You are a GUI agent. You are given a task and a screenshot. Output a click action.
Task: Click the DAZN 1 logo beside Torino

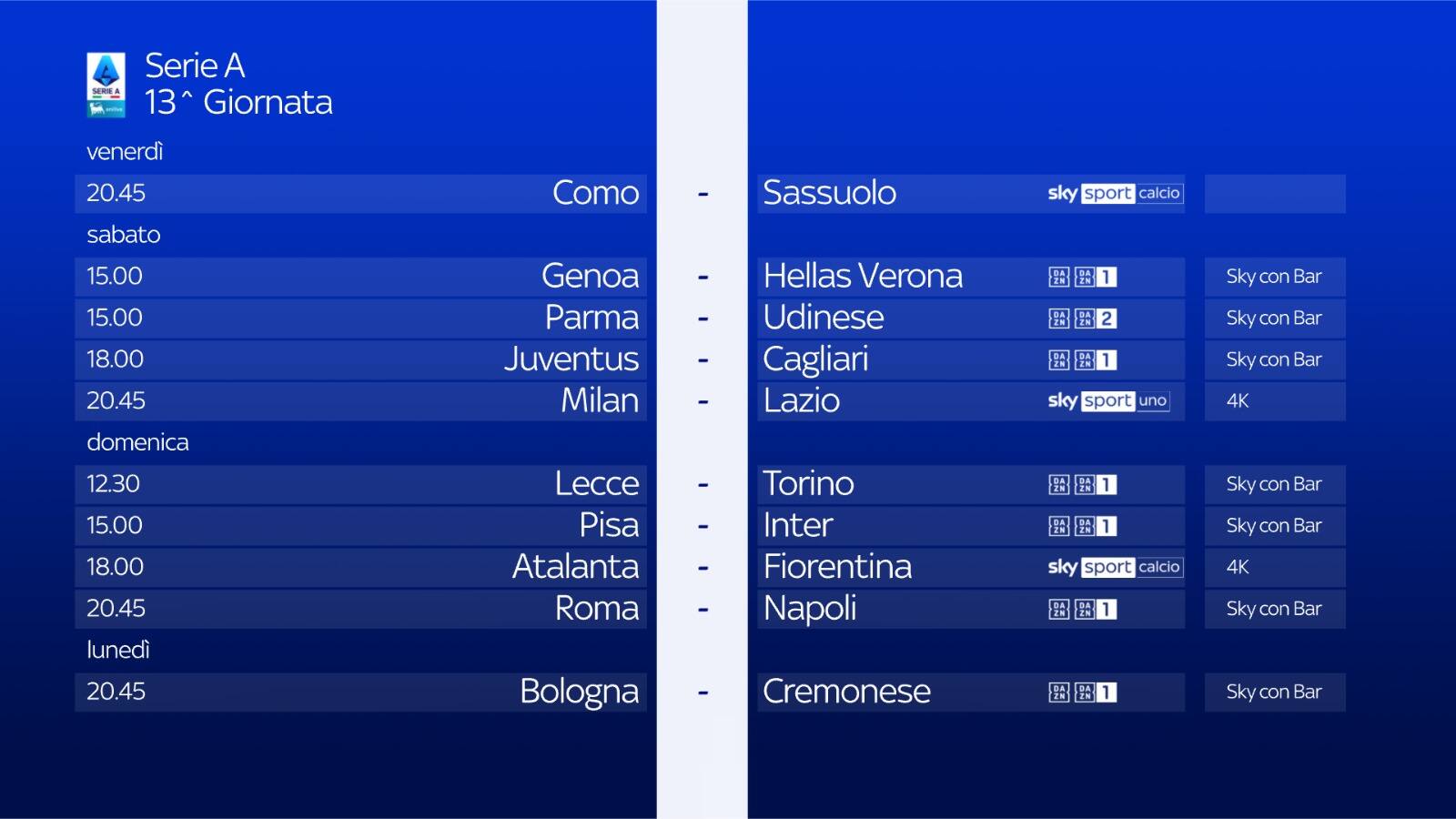pyautogui.click(x=1083, y=485)
